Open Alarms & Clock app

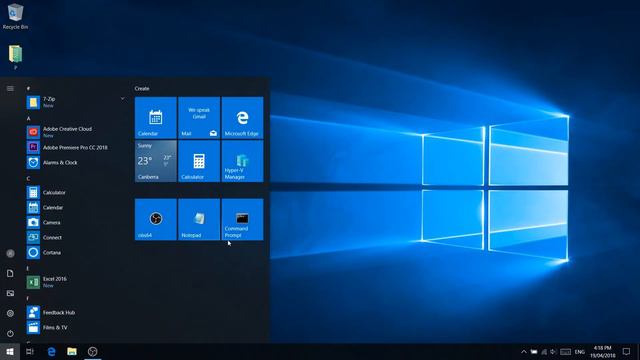pyautogui.click(x=76, y=162)
